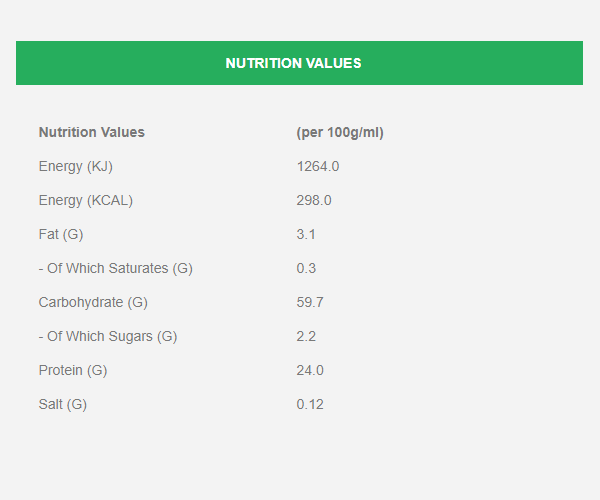Click the NUTRITION VALUES banner title text
This screenshot has width=600, height=500.
pyautogui.click(x=293, y=64)
